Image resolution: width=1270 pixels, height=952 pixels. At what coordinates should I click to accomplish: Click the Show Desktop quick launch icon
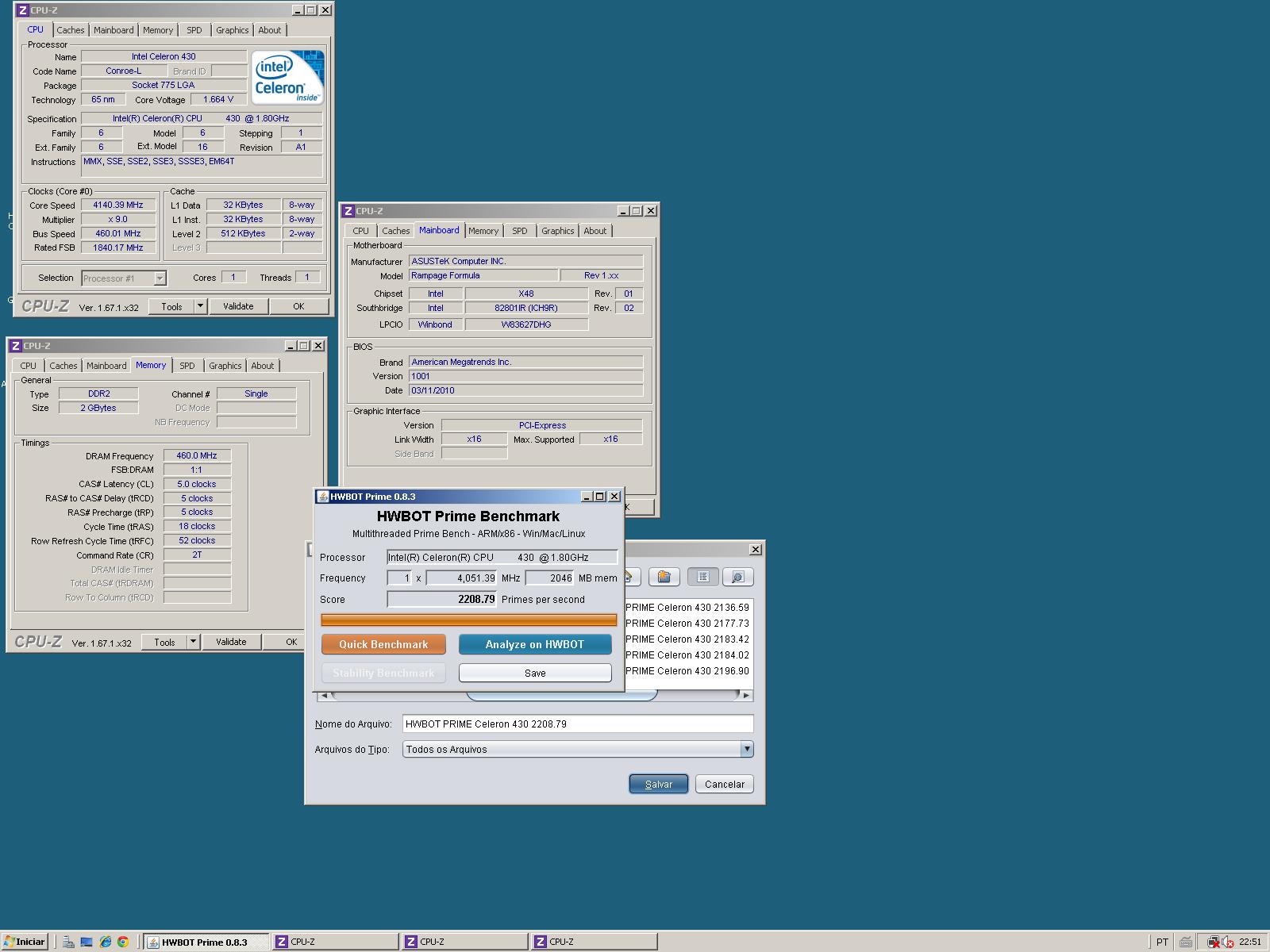click(87, 942)
